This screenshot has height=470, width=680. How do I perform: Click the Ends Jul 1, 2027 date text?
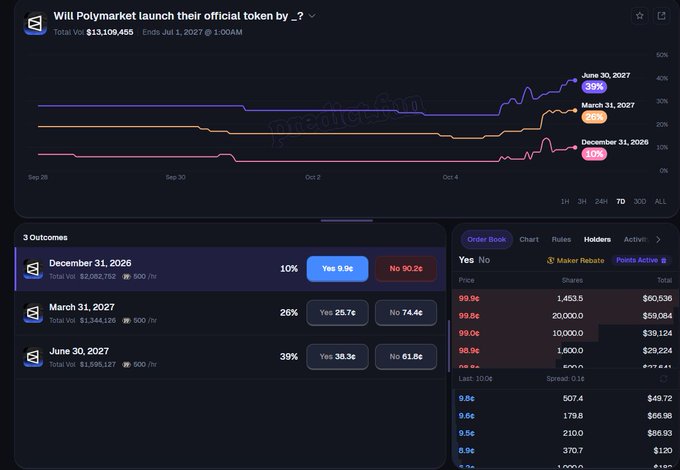(192, 32)
